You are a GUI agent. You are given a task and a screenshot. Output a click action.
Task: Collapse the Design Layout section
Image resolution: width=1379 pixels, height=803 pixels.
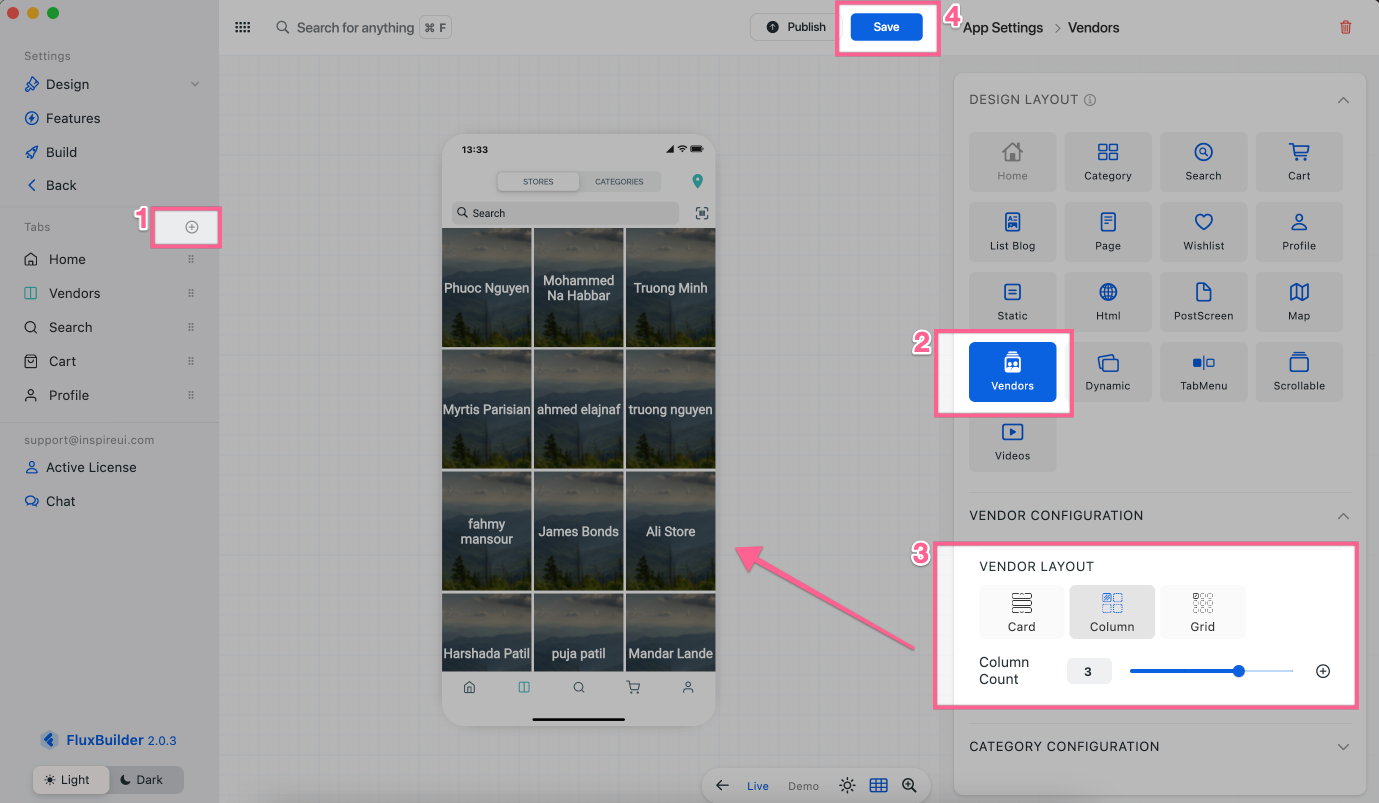click(x=1343, y=100)
